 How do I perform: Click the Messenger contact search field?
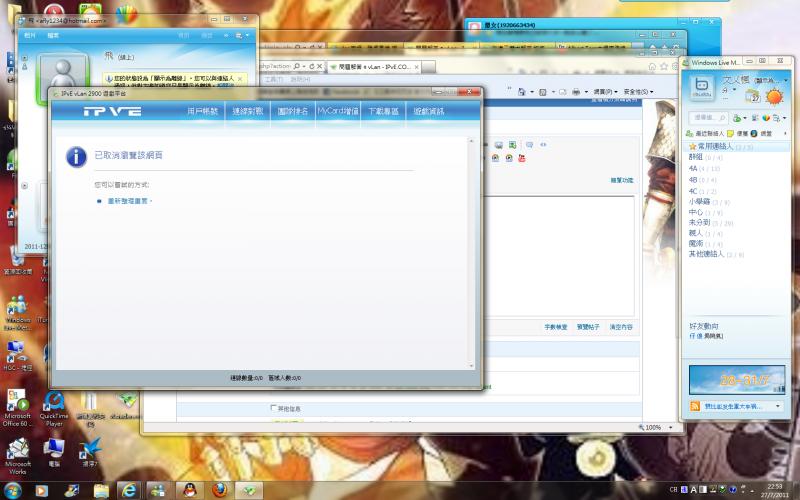[x=708, y=118]
